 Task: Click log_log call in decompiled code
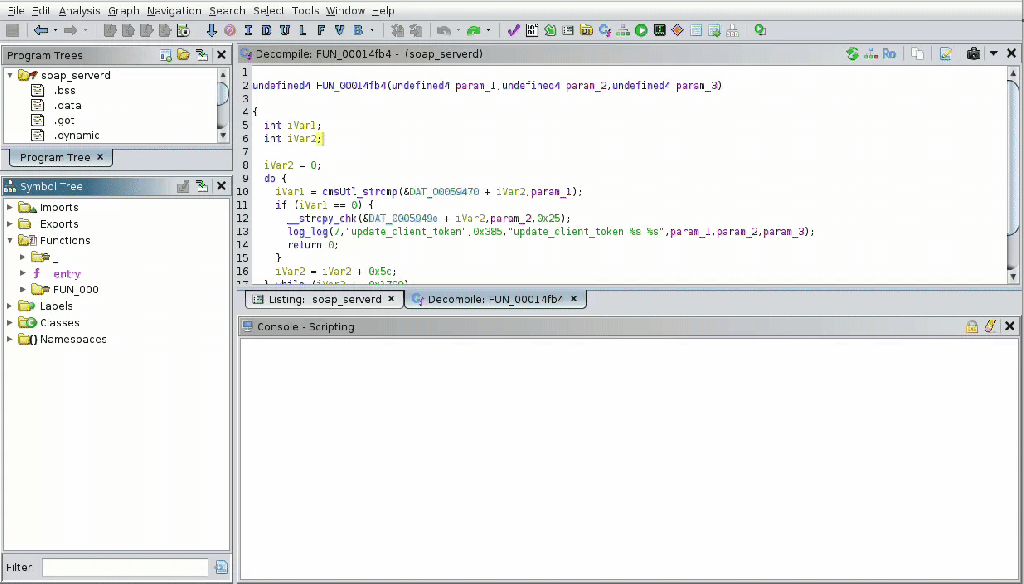pos(307,231)
